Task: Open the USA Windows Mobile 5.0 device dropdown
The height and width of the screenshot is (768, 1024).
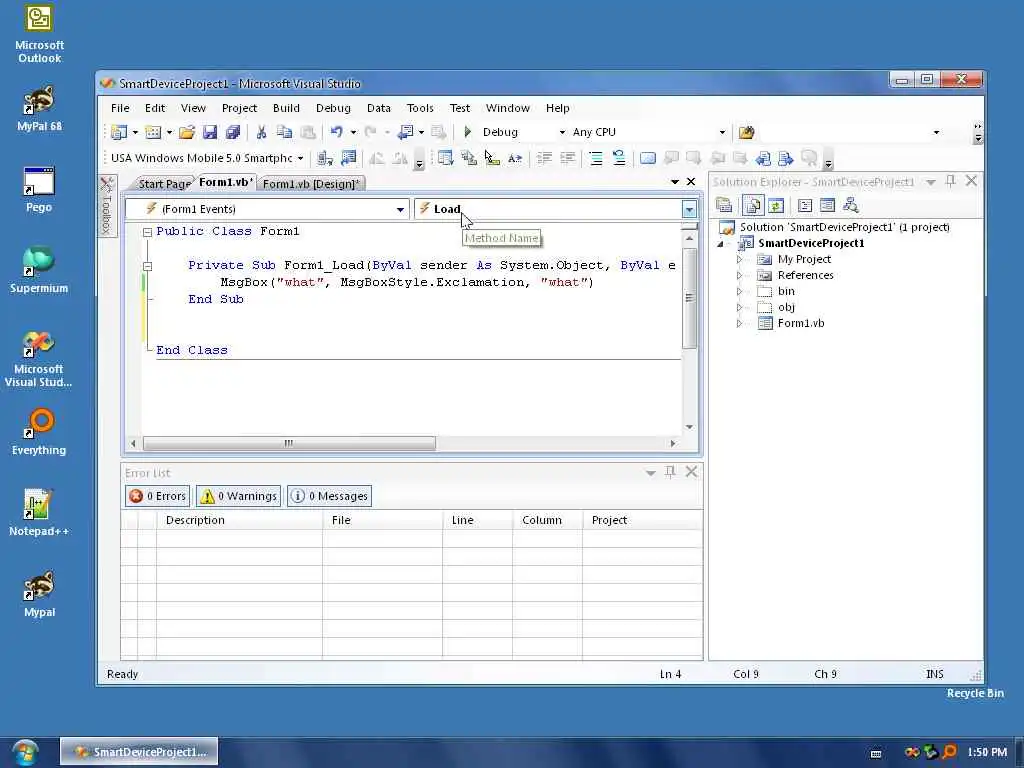Action: click(300, 158)
